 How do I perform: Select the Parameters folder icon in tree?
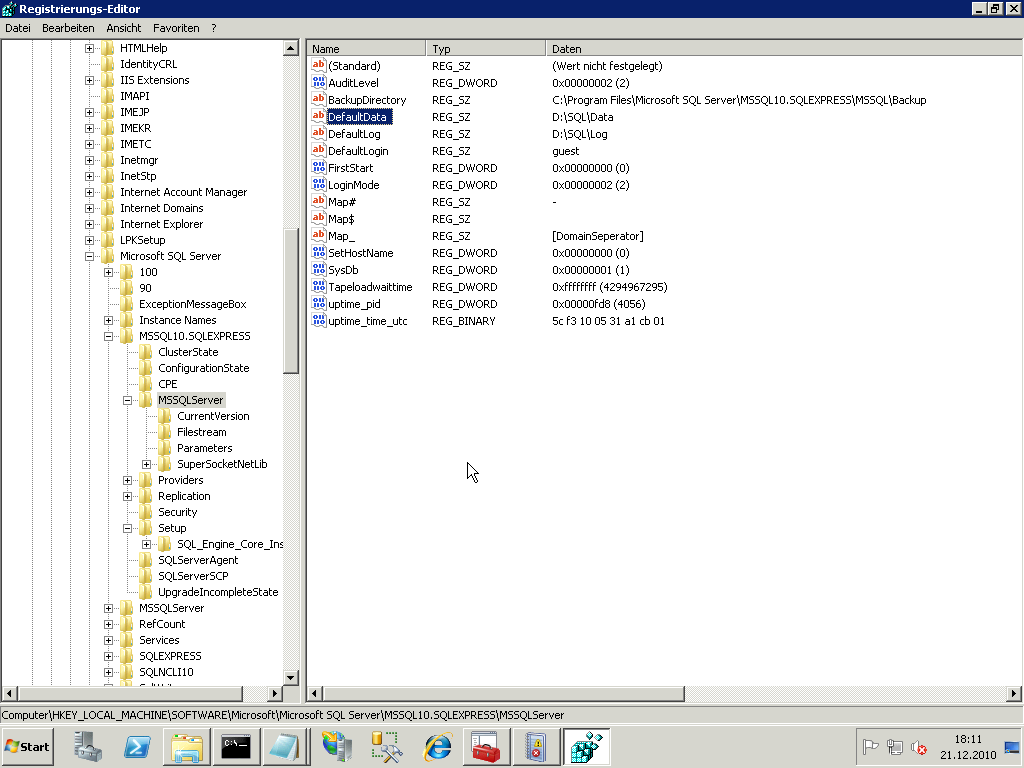[165, 448]
